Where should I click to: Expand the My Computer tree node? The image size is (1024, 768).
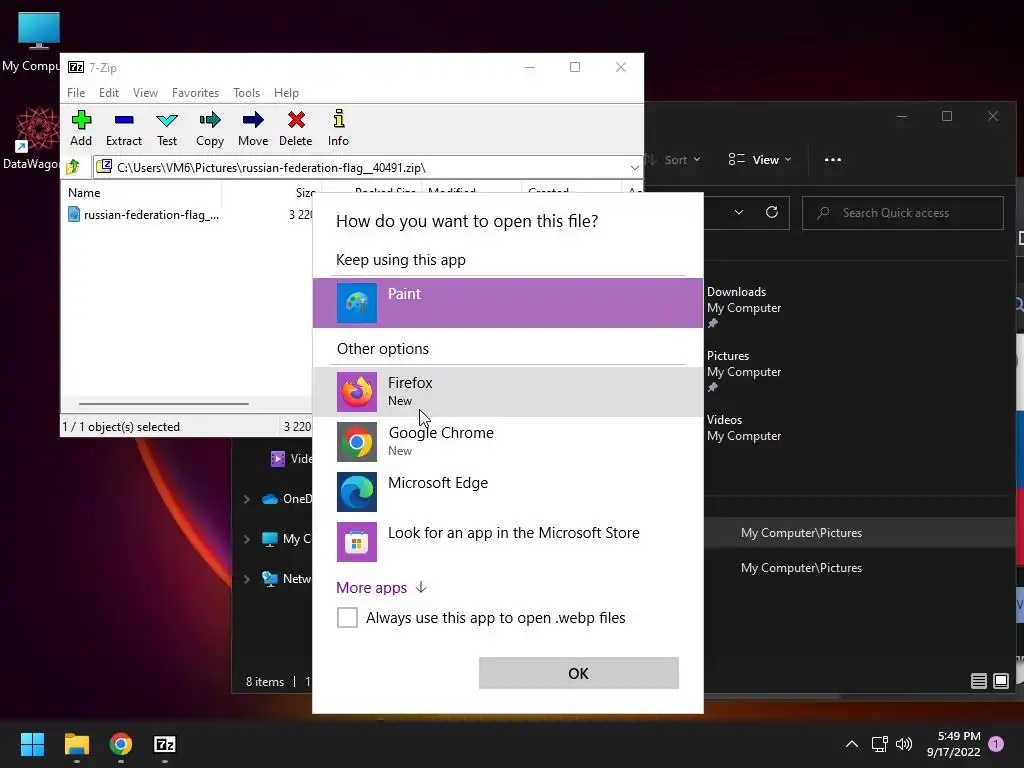point(247,539)
